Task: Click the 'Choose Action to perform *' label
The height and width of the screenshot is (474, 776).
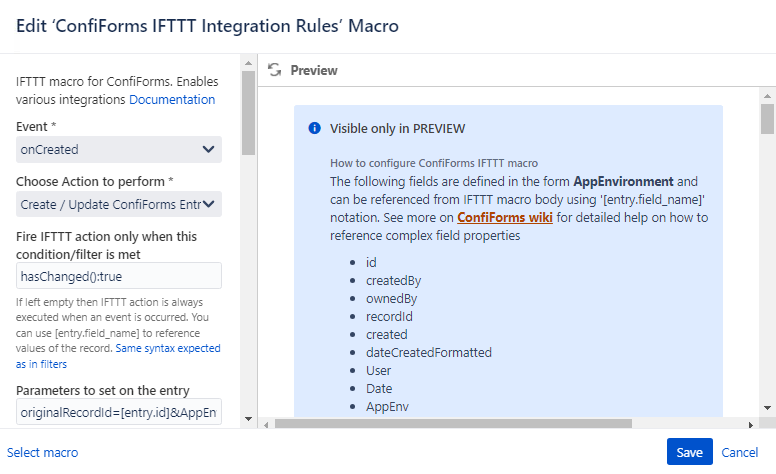Action: (95, 182)
